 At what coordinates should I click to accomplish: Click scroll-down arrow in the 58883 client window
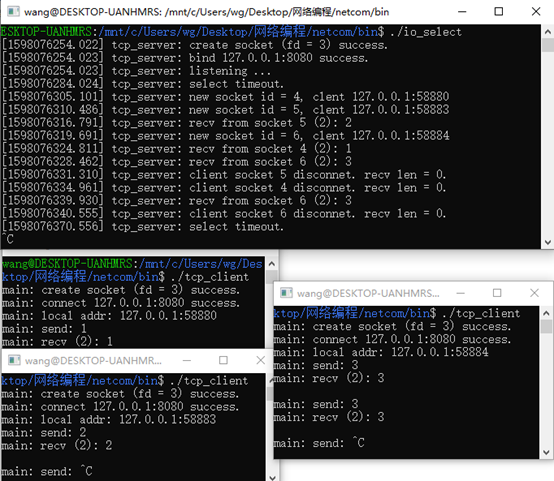(272, 477)
